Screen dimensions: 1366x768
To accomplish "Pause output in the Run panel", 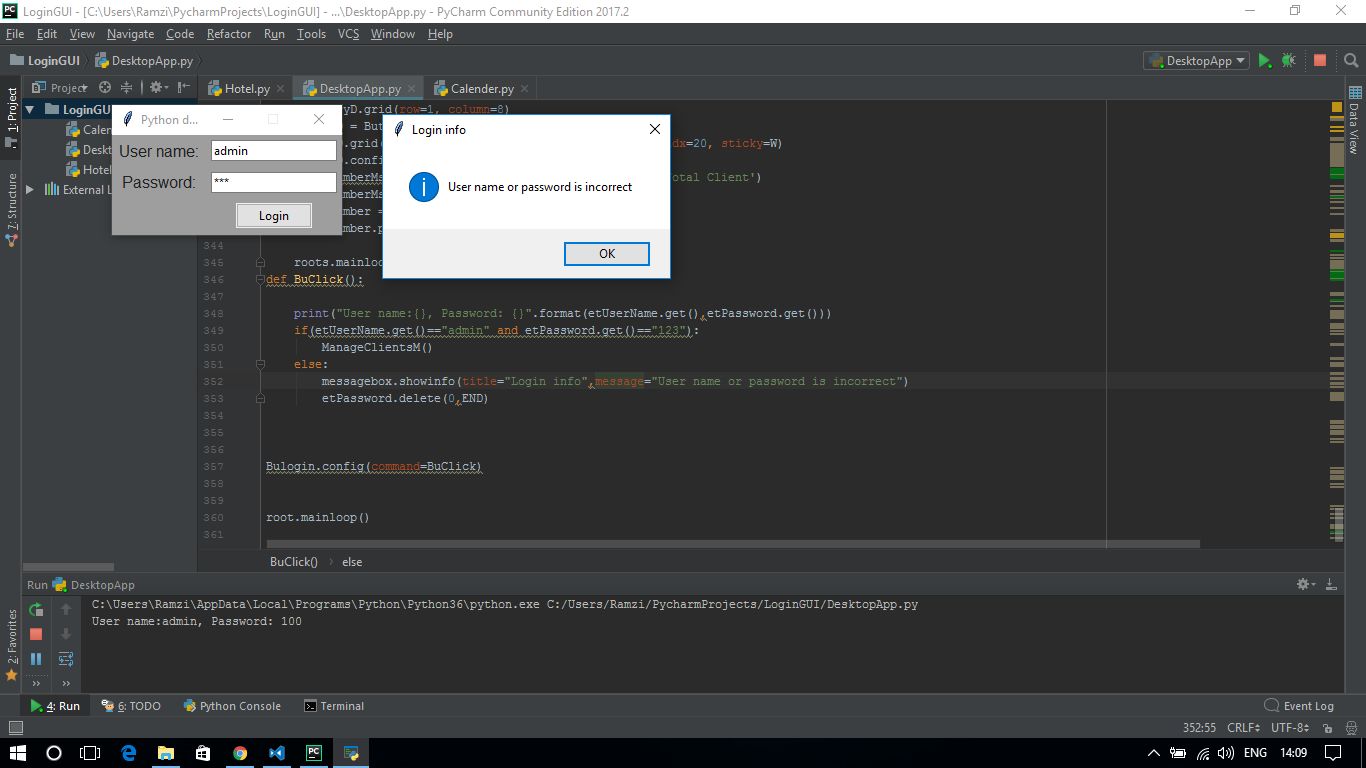I will (x=36, y=659).
